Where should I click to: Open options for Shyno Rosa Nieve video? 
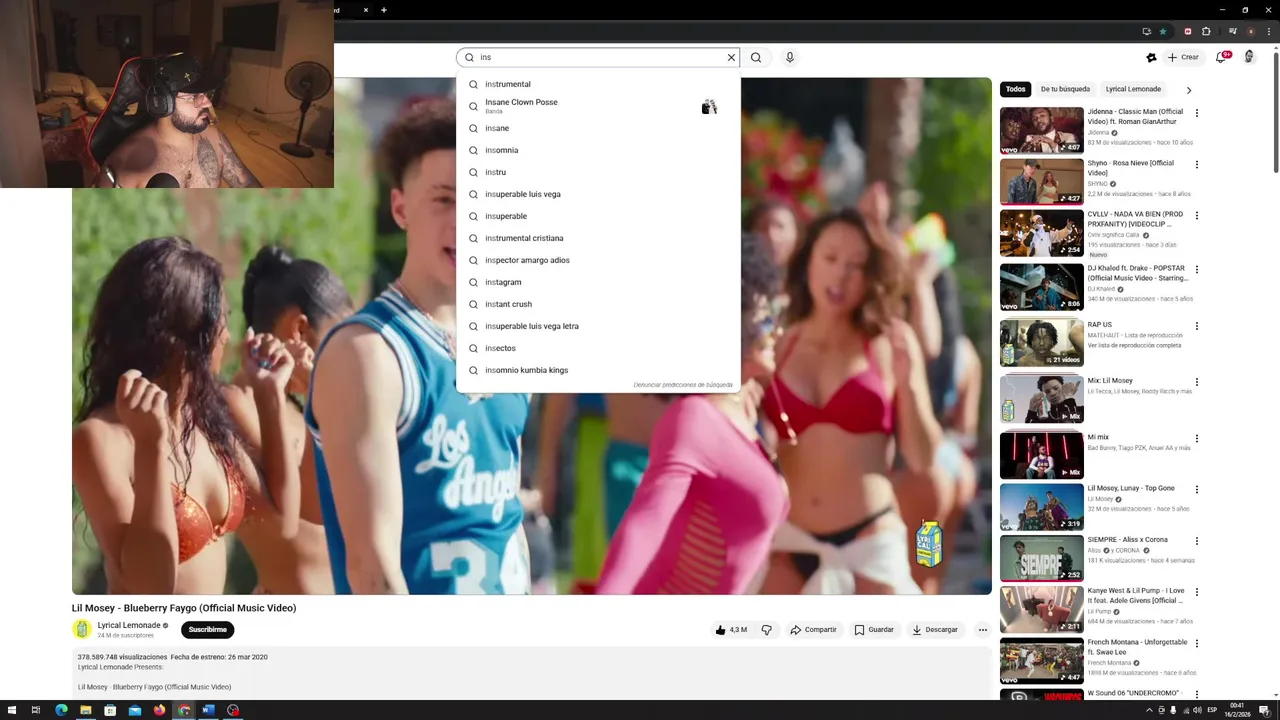[1197, 164]
